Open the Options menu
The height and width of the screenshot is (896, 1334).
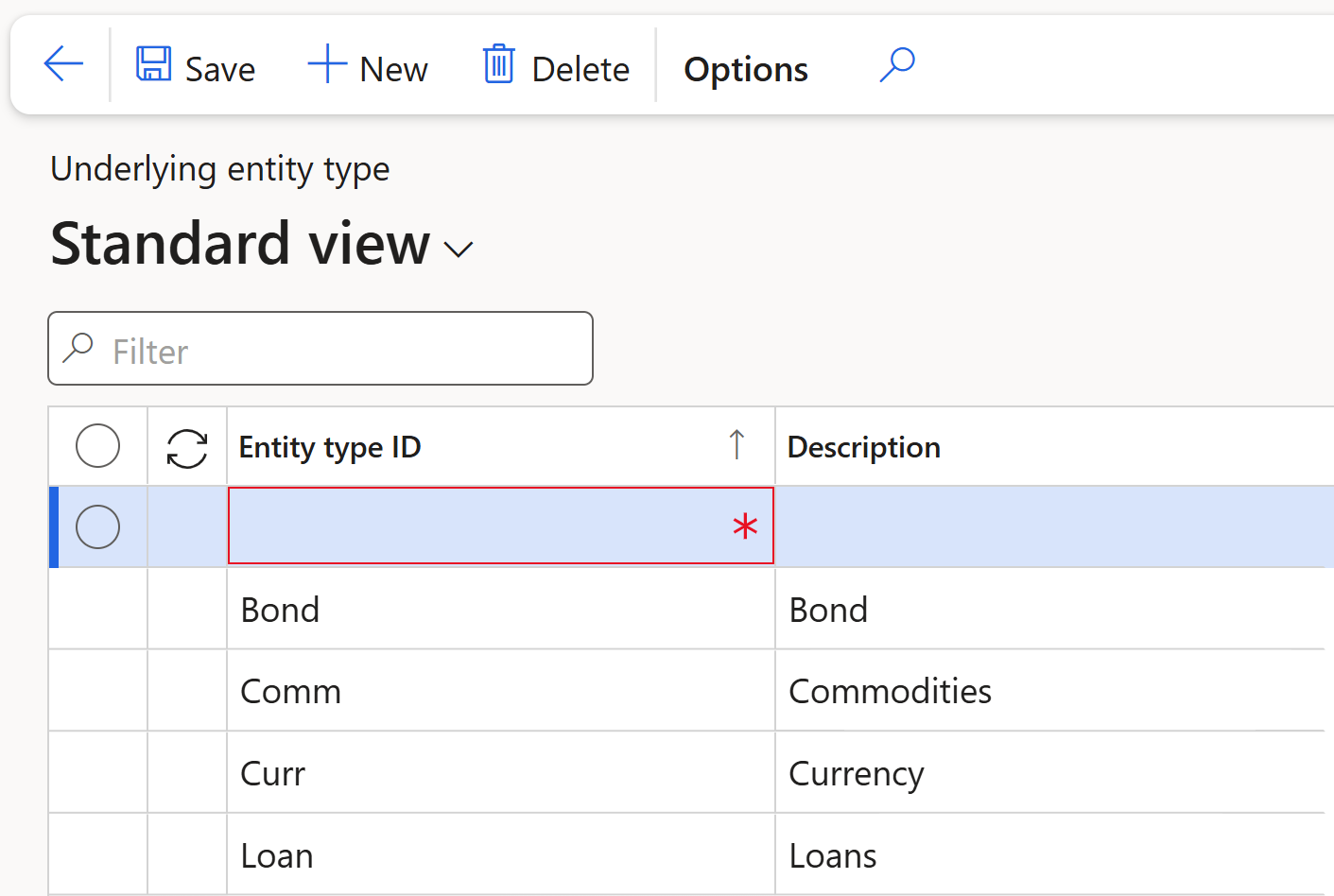point(745,69)
